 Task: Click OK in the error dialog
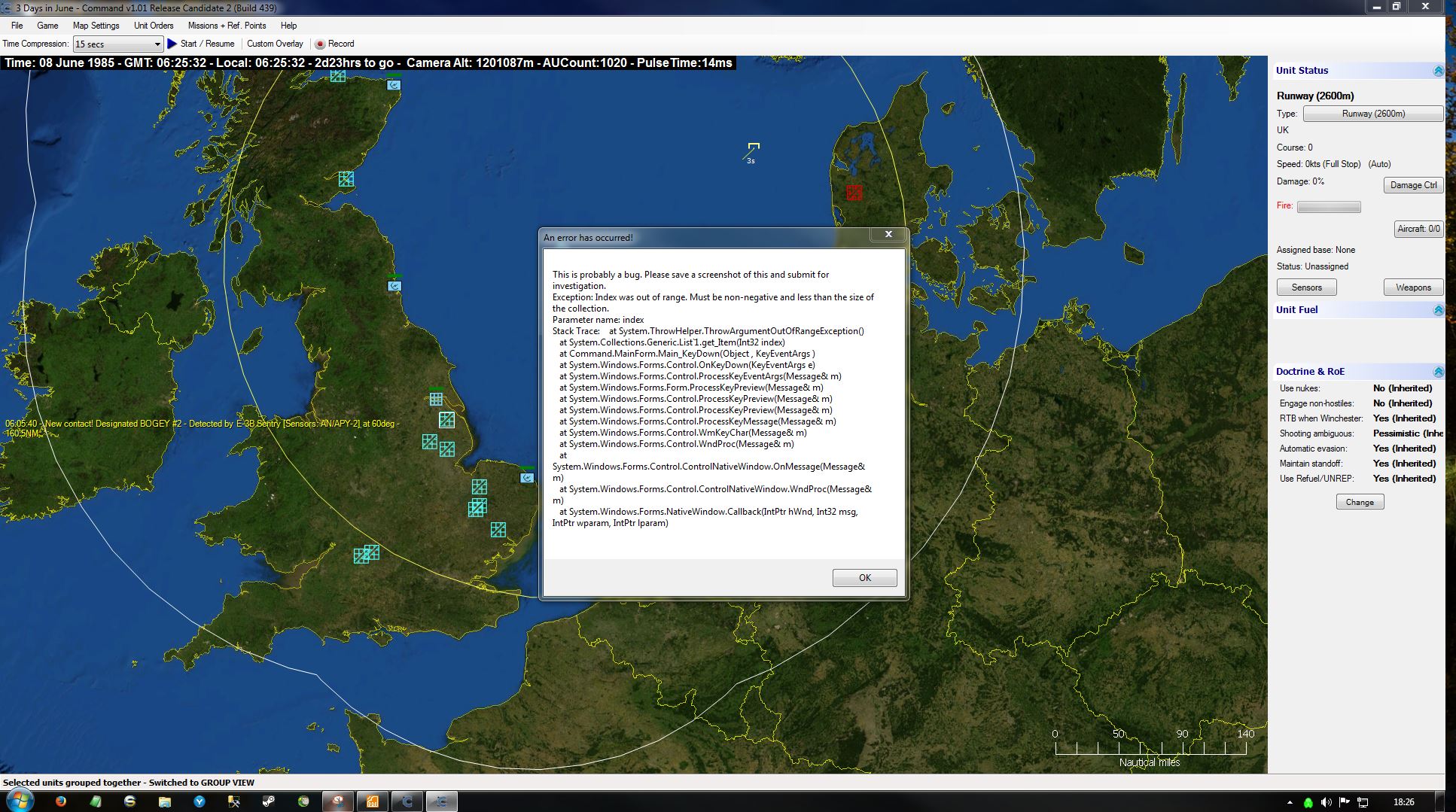[x=864, y=578]
